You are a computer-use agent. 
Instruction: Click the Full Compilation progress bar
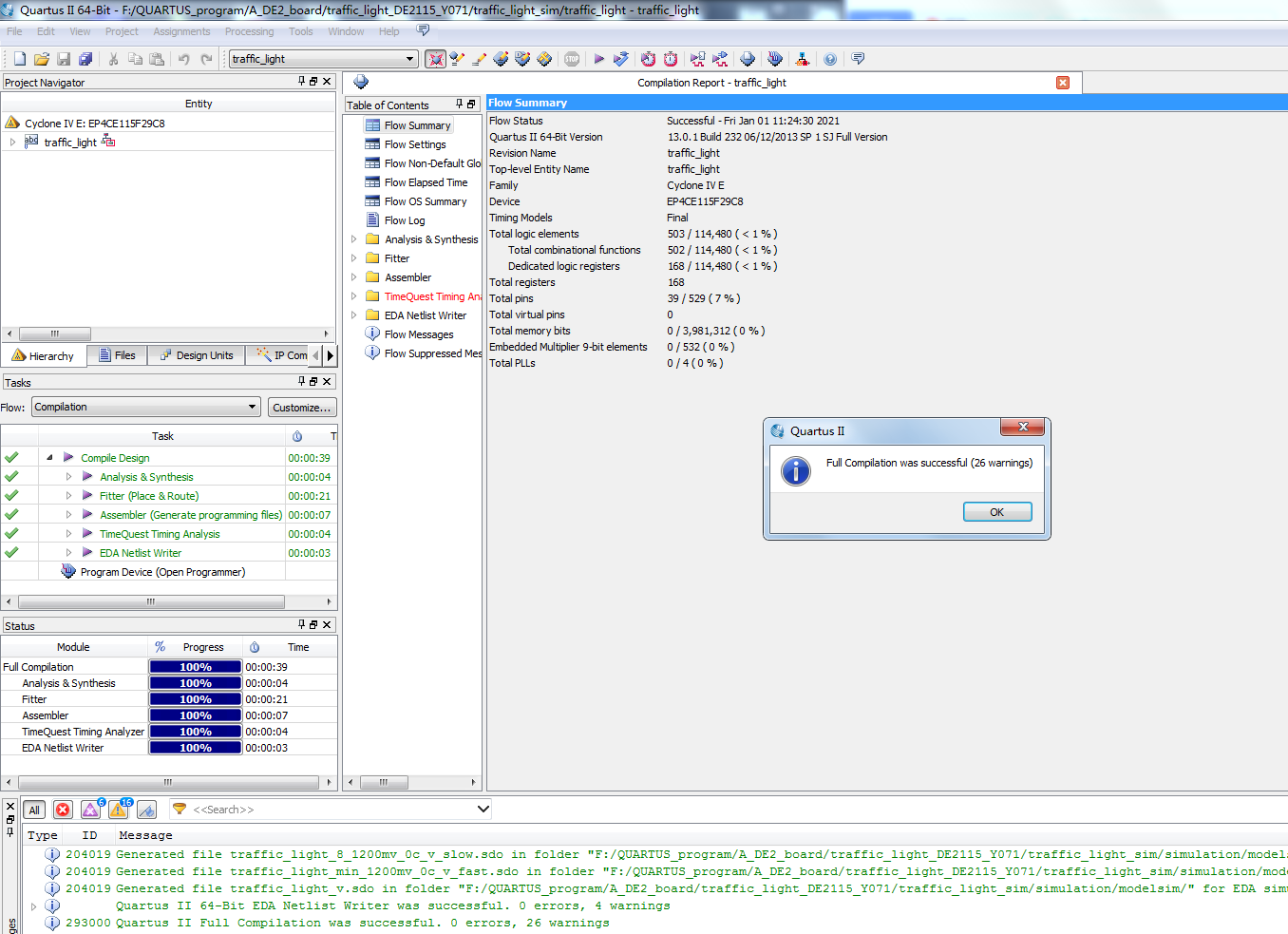(196, 667)
